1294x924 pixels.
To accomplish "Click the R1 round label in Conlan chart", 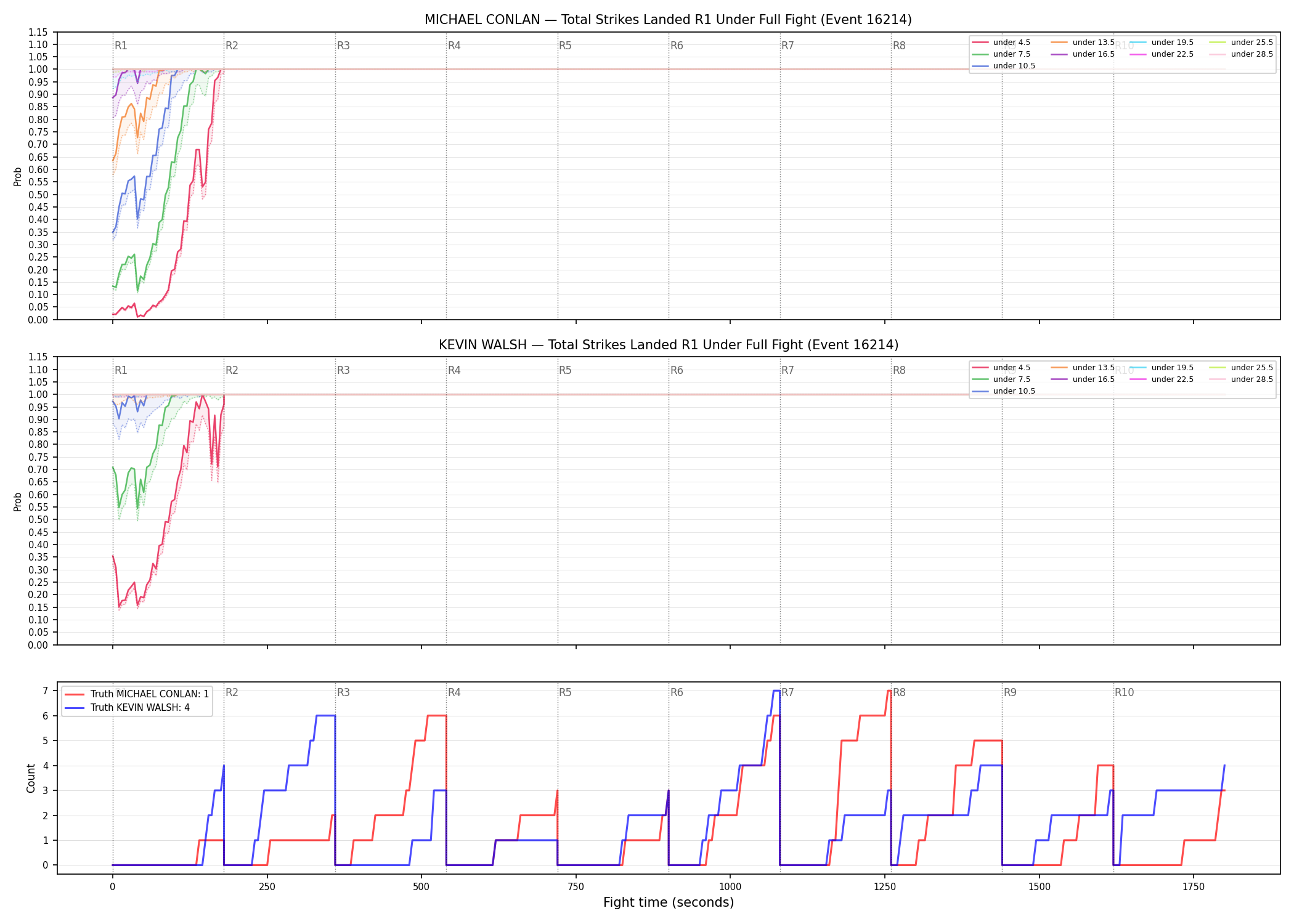I will click(x=121, y=46).
